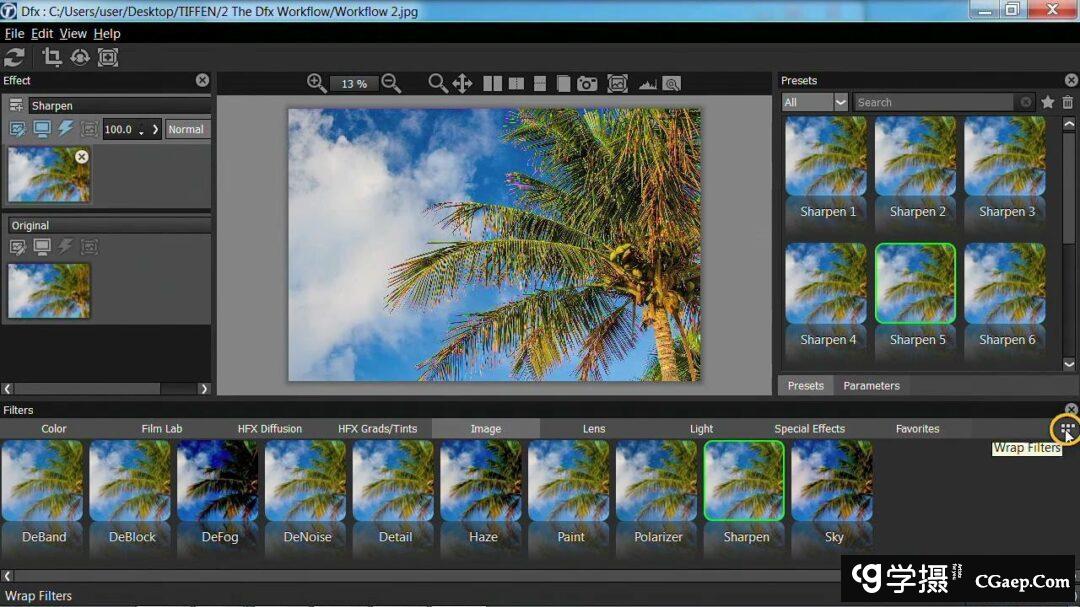Screen dimensions: 1080x607
Task: Open the Edit menu
Action: point(42,33)
